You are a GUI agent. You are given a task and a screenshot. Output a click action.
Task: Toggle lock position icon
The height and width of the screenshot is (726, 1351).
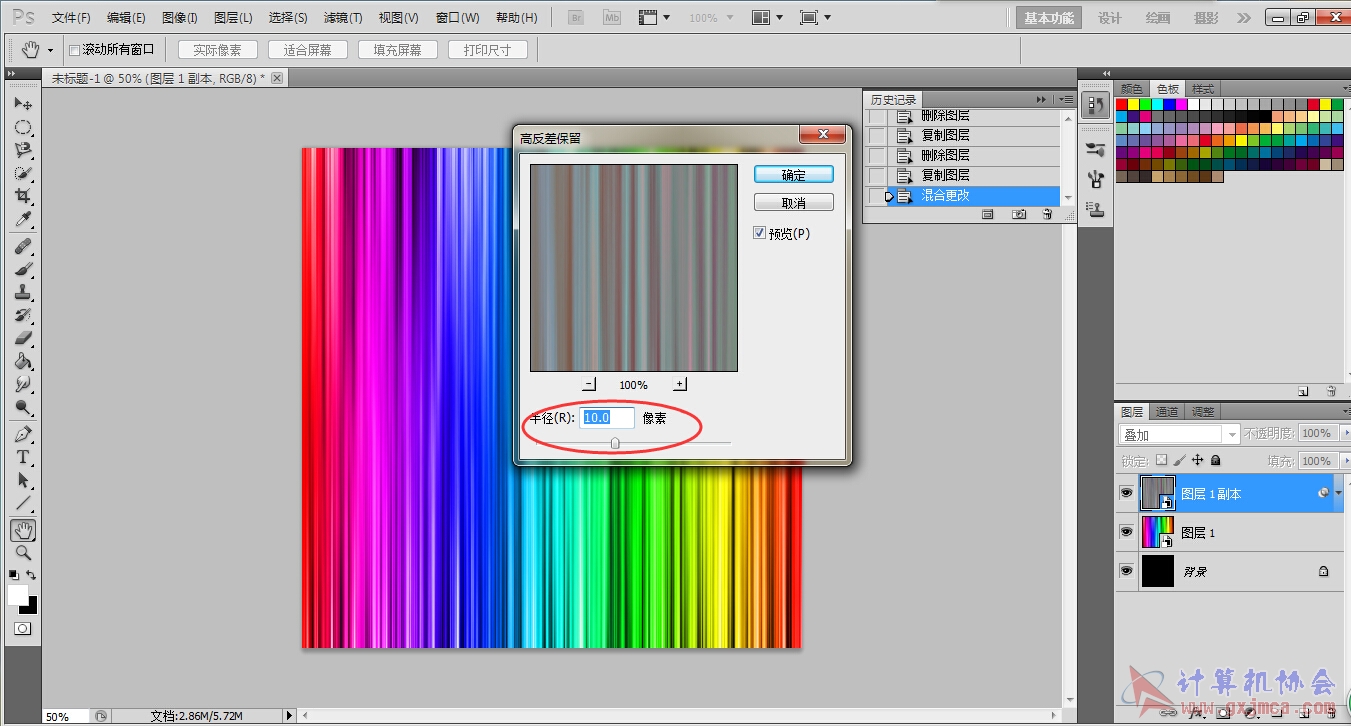[1197, 460]
